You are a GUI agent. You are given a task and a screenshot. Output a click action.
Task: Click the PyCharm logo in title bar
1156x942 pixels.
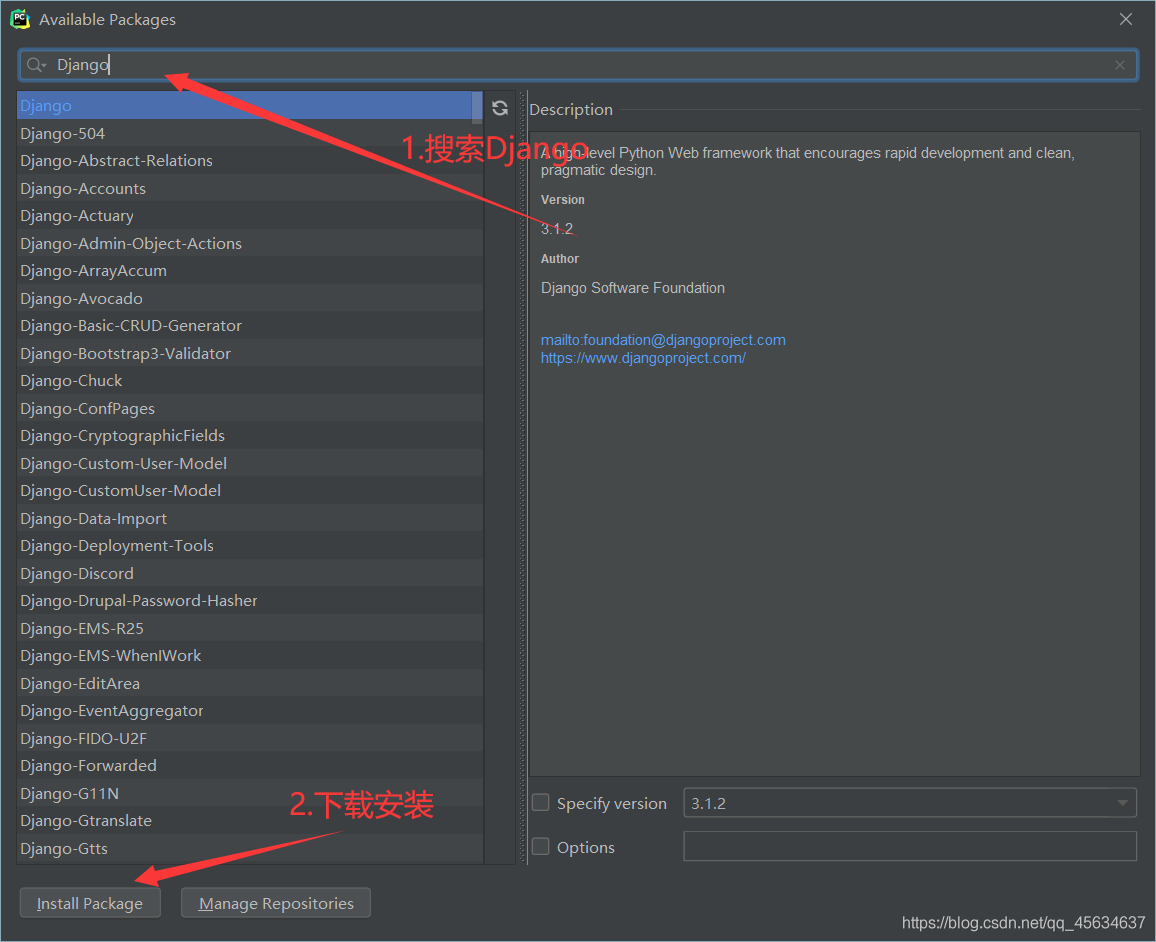tap(20, 19)
